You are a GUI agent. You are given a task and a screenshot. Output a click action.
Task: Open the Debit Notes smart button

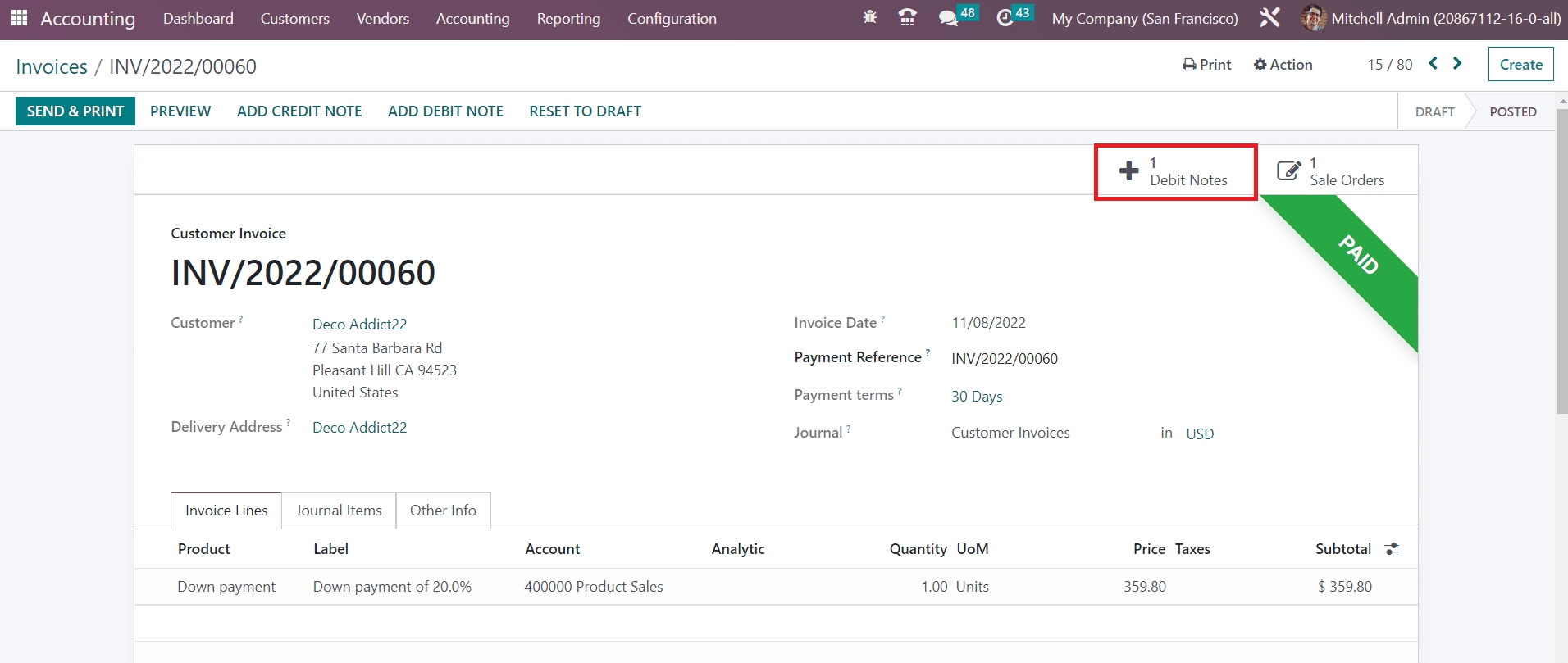coord(1175,171)
